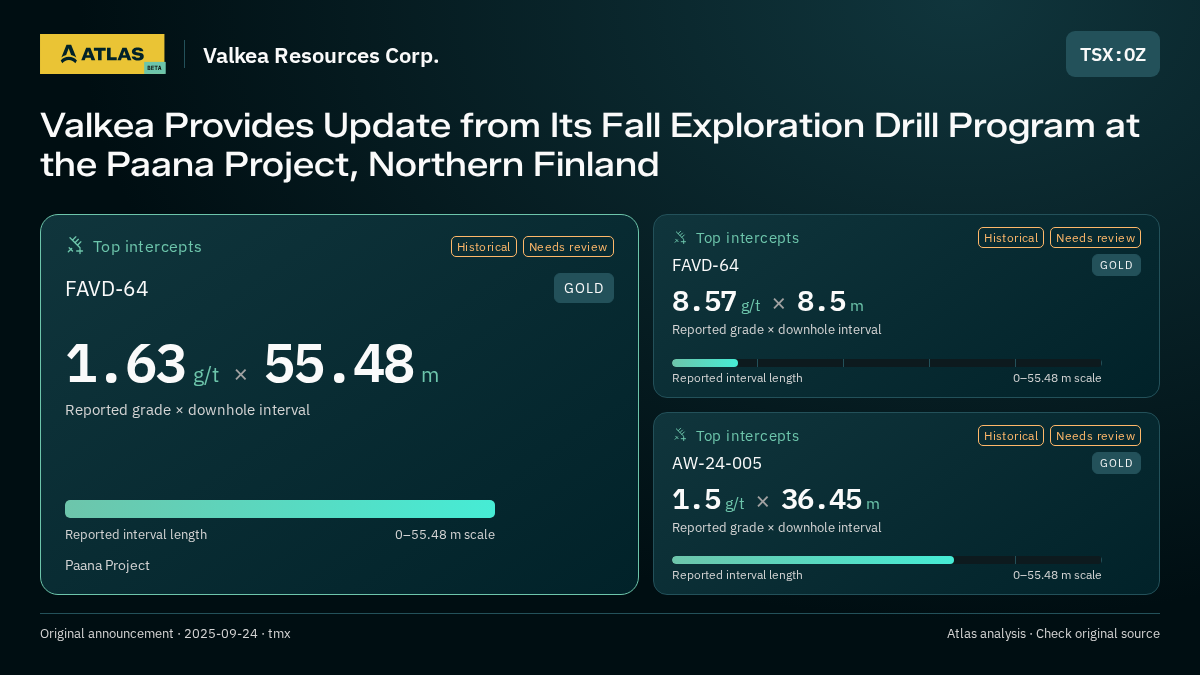
Task: Select the Valkea Resources Corp. company name
Action: click(x=321, y=56)
